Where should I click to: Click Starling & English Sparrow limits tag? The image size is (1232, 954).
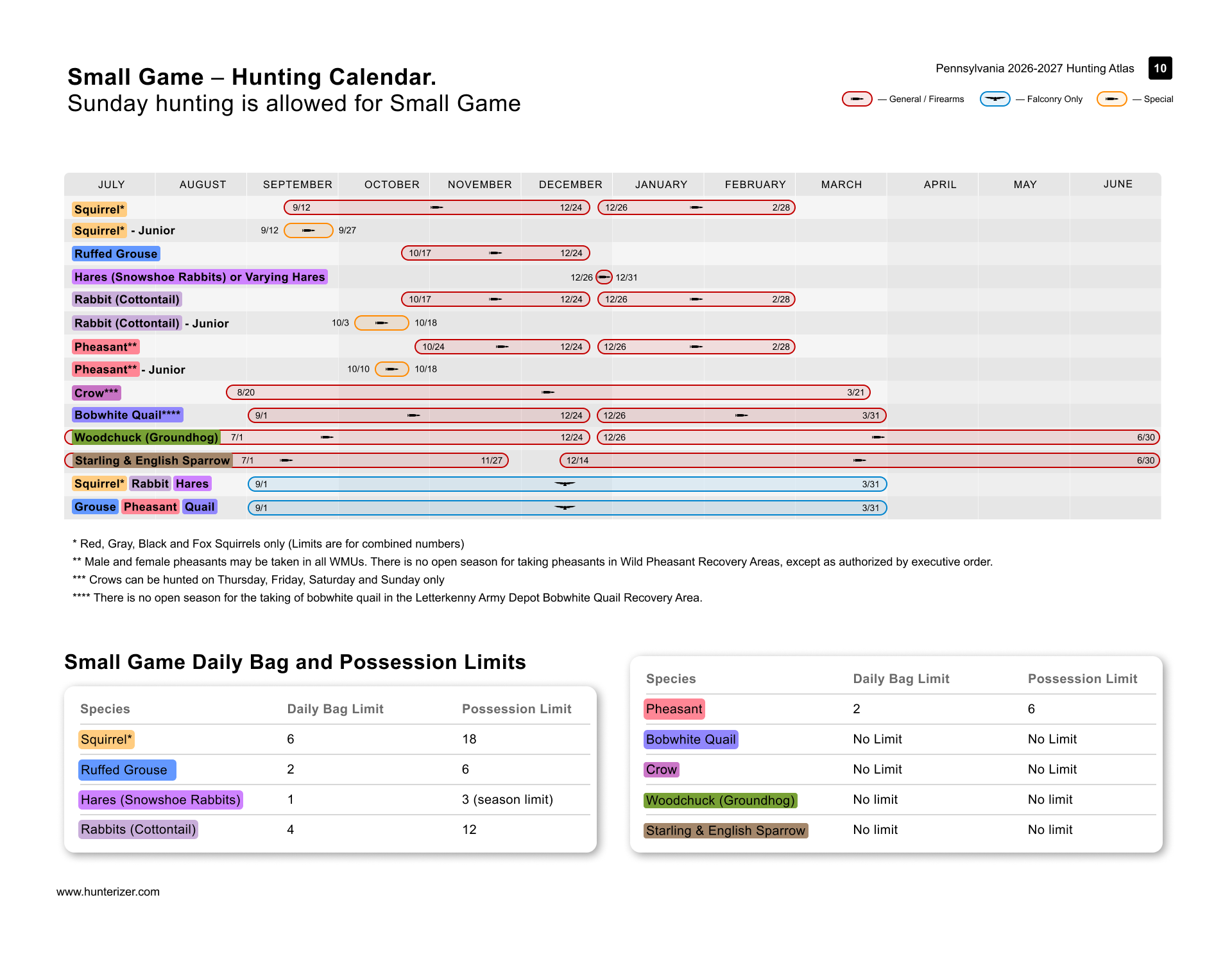point(725,831)
